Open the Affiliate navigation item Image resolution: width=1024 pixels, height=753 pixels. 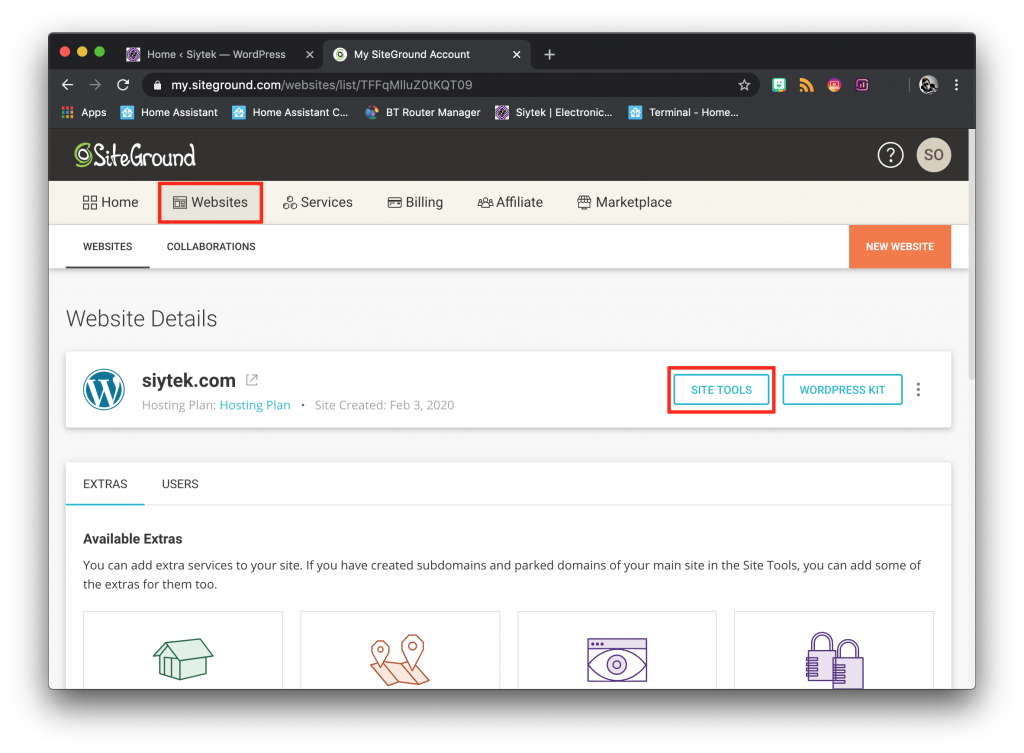(x=510, y=202)
